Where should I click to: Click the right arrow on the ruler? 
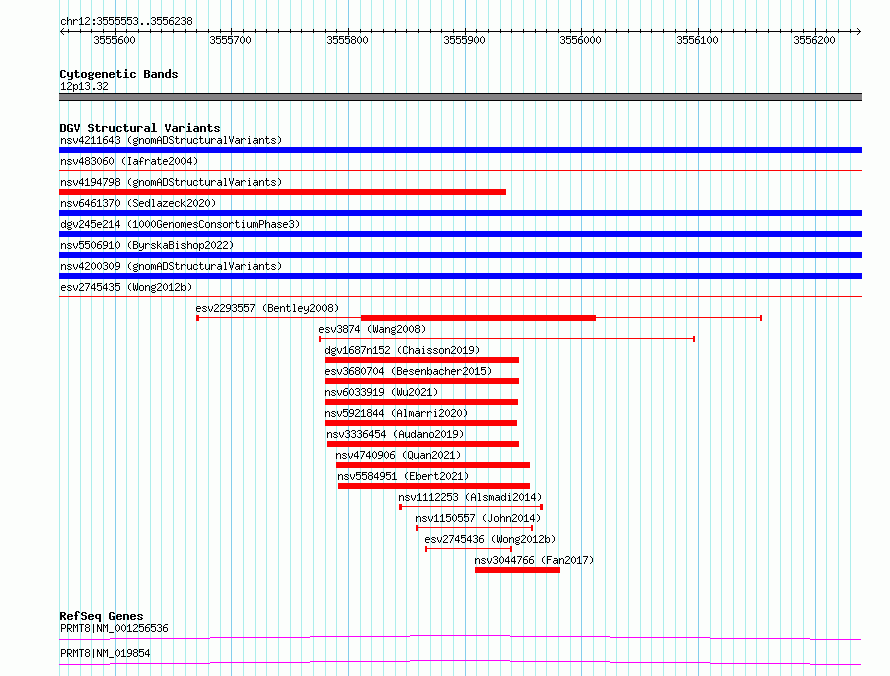pyautogui.click(x=858, y=31)
